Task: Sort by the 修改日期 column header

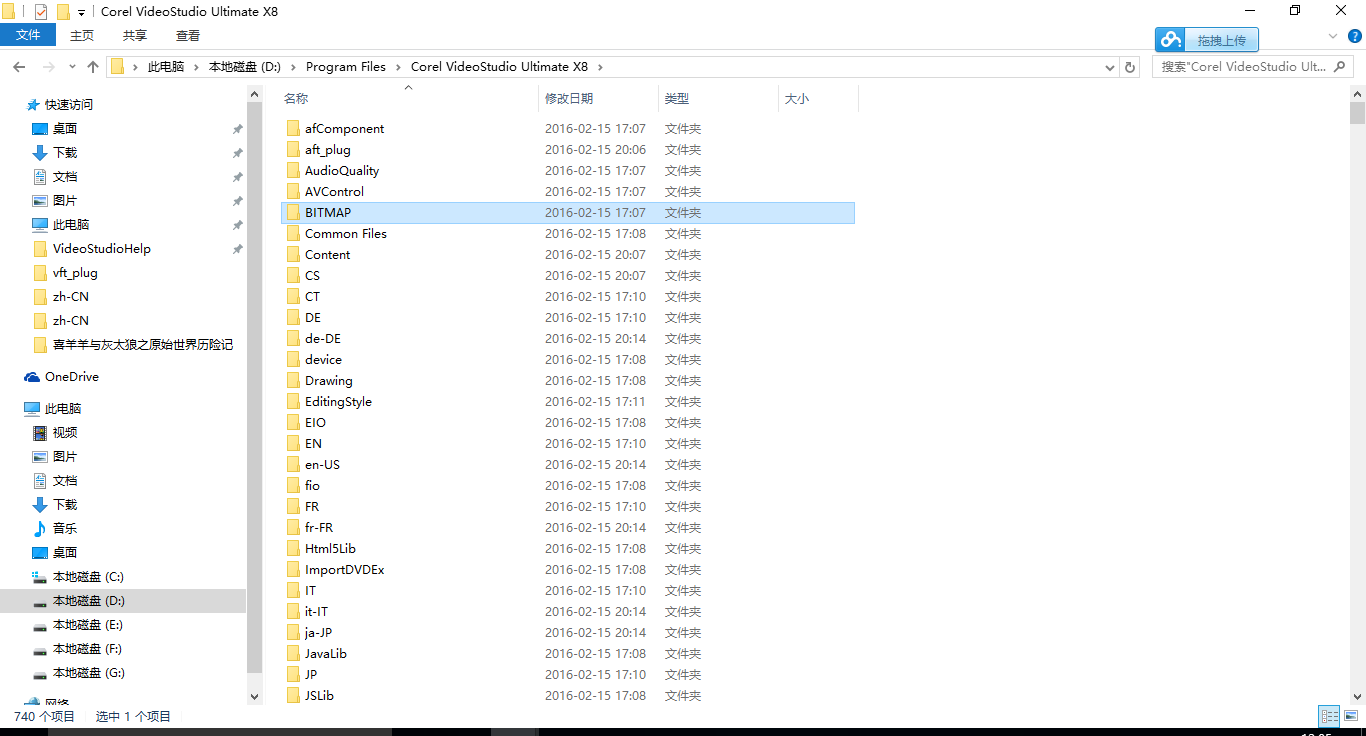Action: [569, 98]
